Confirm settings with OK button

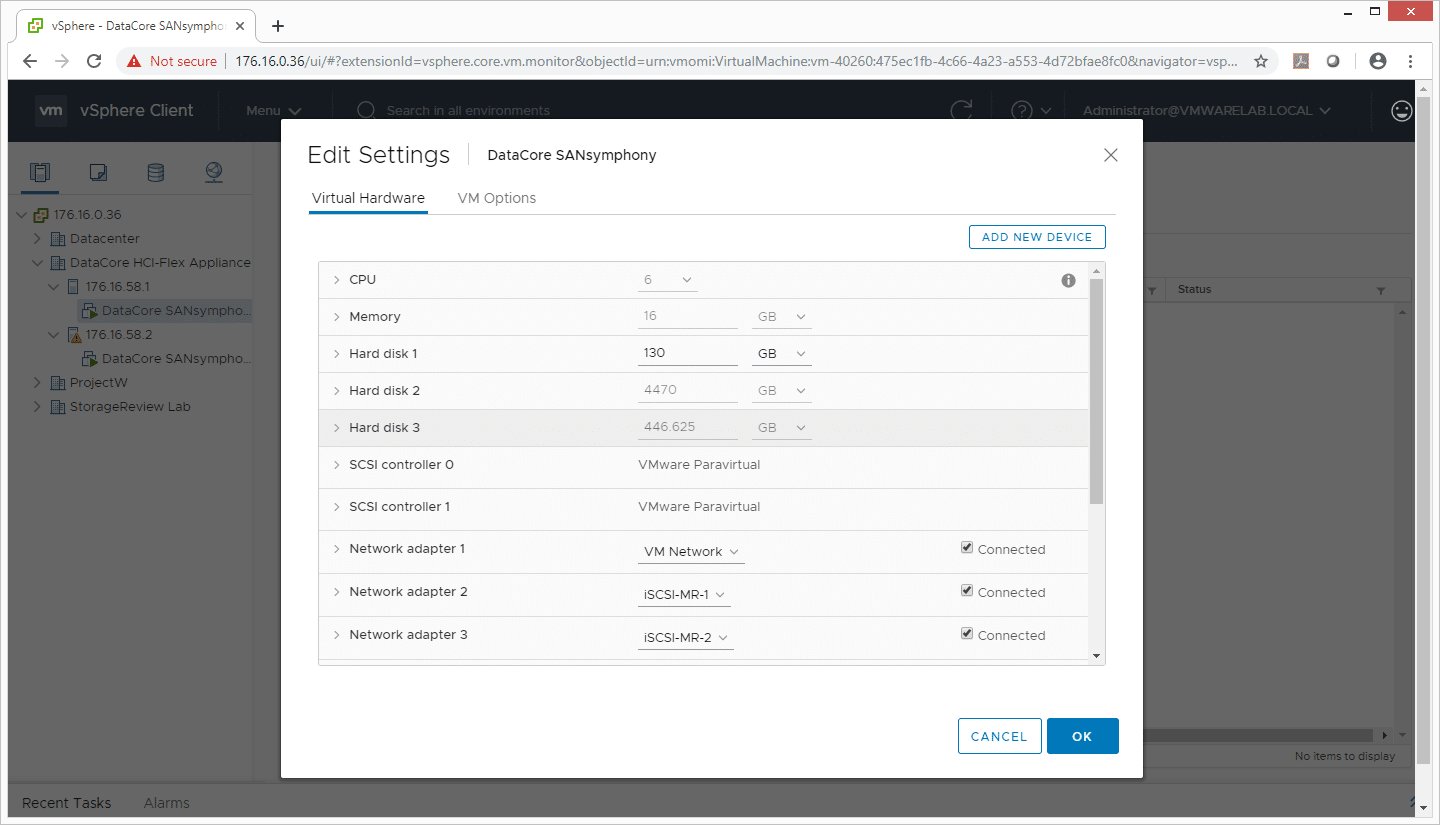pyautogui.click(x=1082, y=736)
